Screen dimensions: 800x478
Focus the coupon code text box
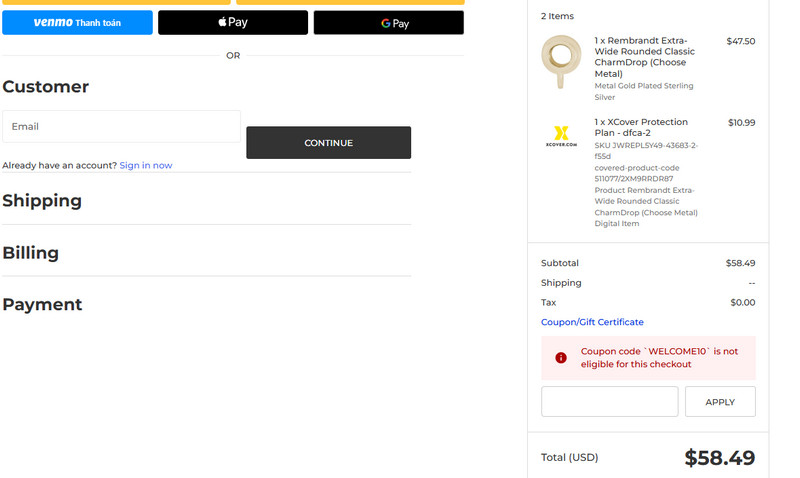coord(609,402)
